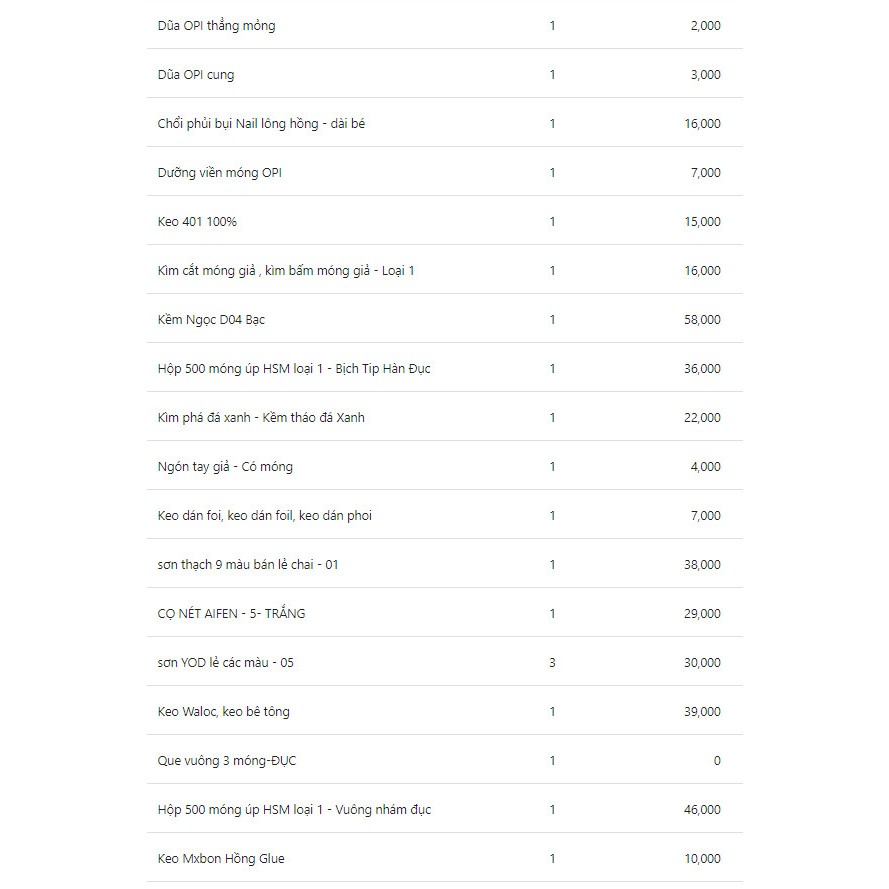Click the 58,000 price value
Viewport: 889px width, 889px height.
[702, 320]
